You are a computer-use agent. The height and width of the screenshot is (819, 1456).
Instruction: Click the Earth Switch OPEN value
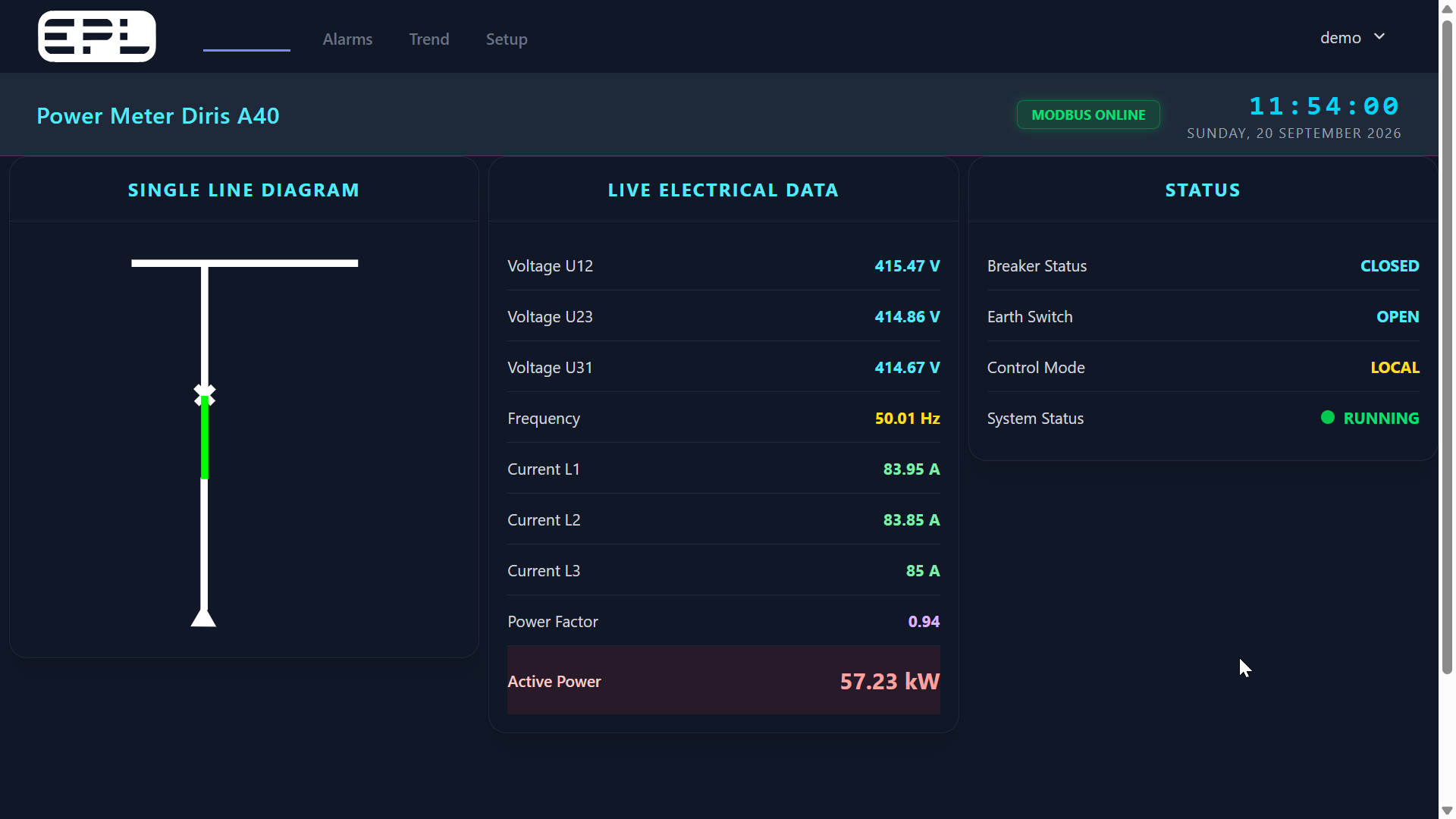point(1398,317)
